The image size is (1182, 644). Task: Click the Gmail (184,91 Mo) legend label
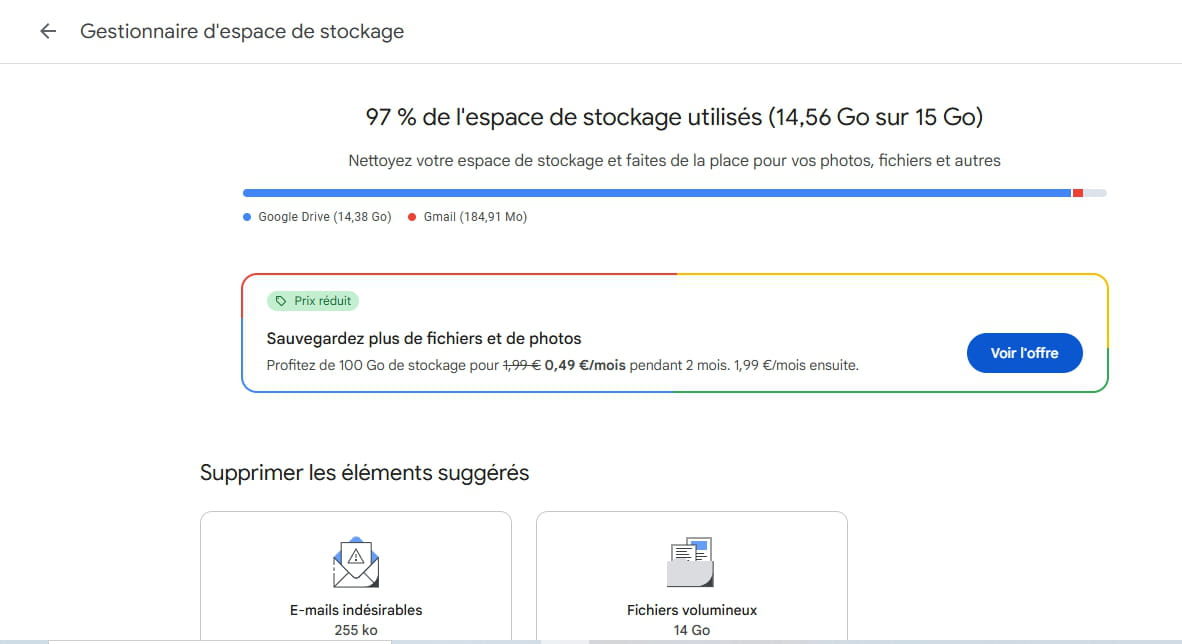[475, 217]
